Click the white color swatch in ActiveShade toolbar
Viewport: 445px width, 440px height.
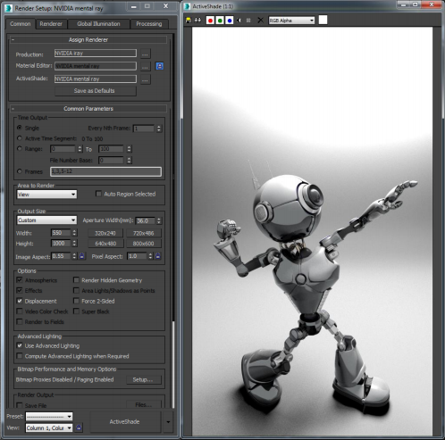[323, 20]
